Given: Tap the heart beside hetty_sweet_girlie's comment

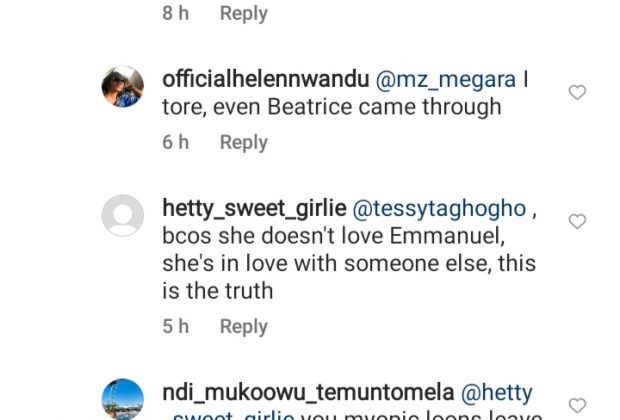Looking at the screenshot, I should pyautogui.click(x=576, y=221).
